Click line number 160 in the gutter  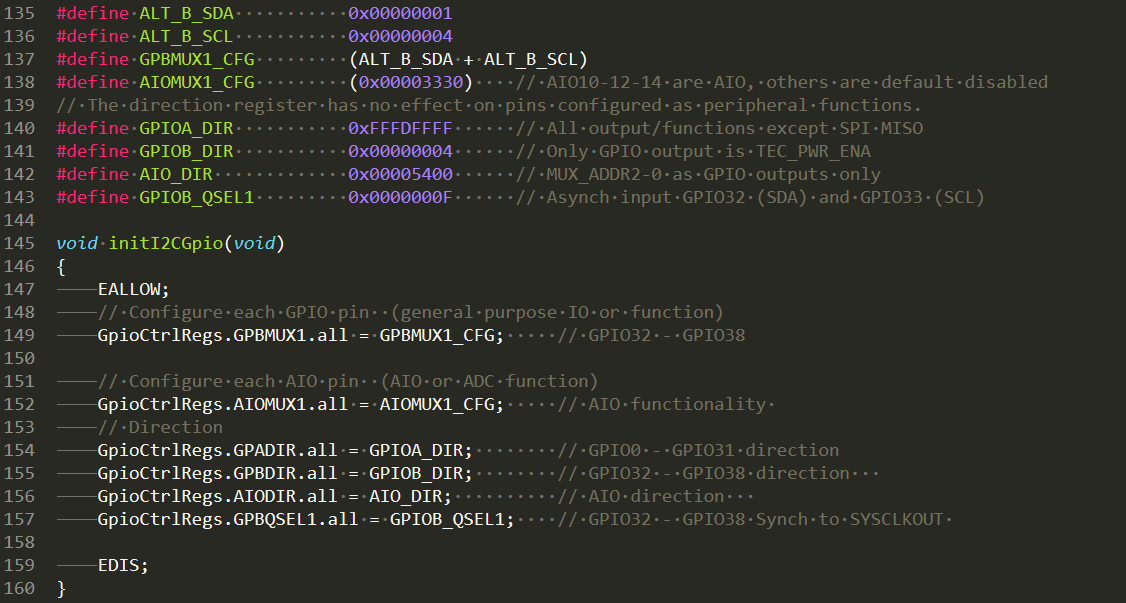[20, 588]
